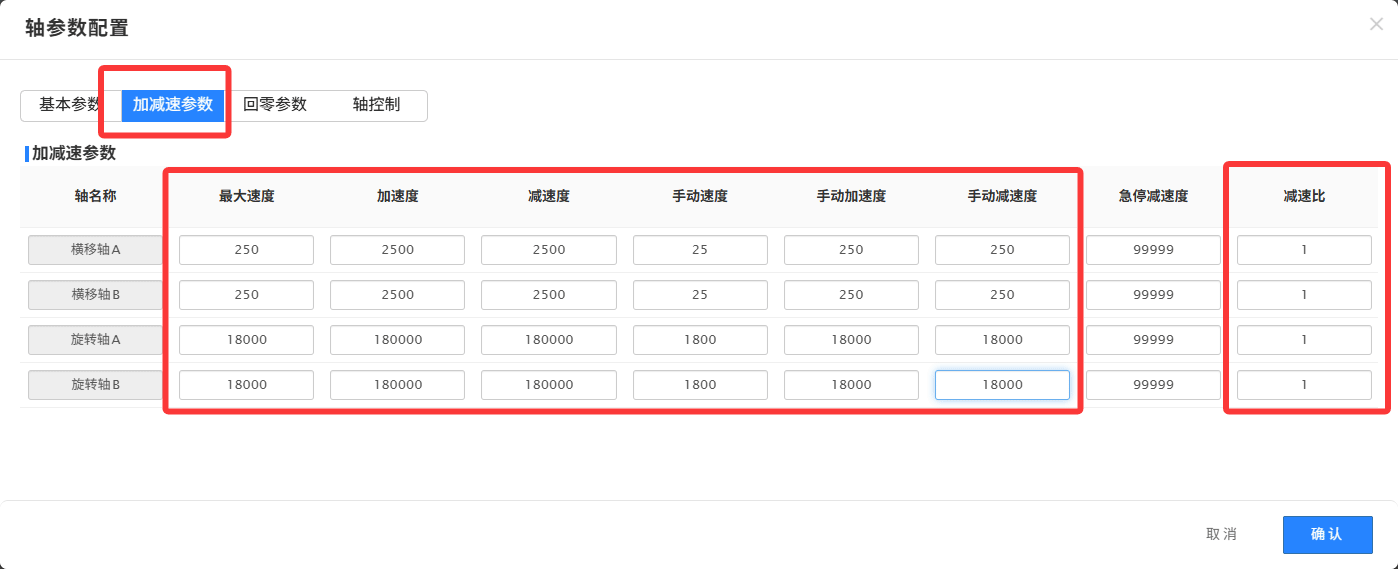
Task: Click the 减速比 column header
Action: (x=1304, y=196)
